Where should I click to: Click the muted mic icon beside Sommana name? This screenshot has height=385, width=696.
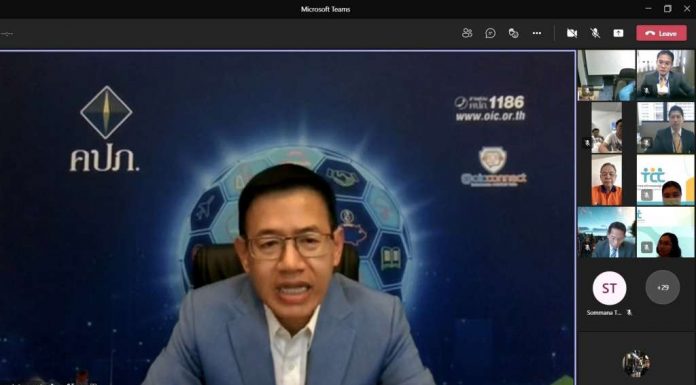[629, 313]
